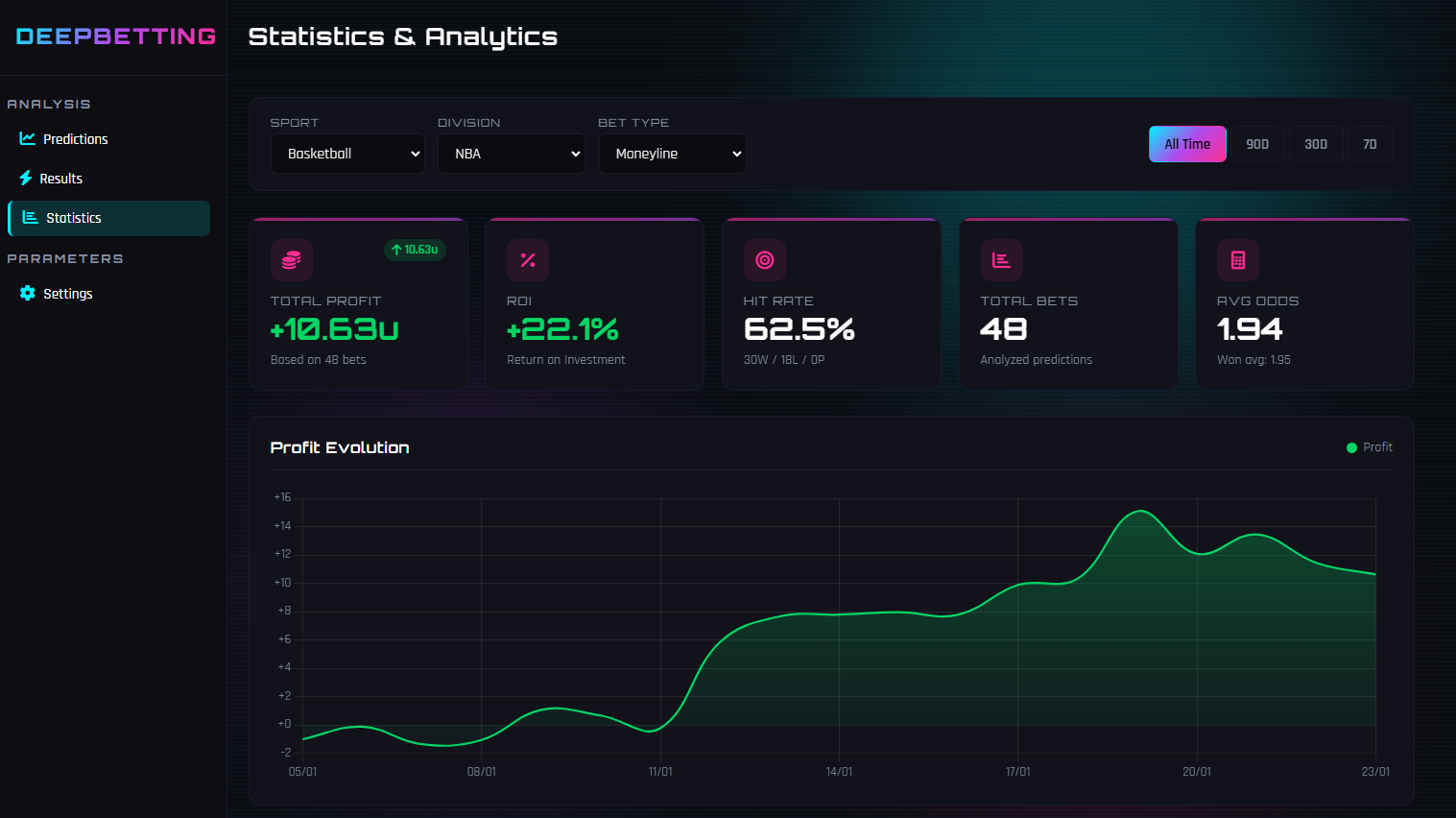
Task: Enable the 90D time filter
Action: pos(1258,143)
